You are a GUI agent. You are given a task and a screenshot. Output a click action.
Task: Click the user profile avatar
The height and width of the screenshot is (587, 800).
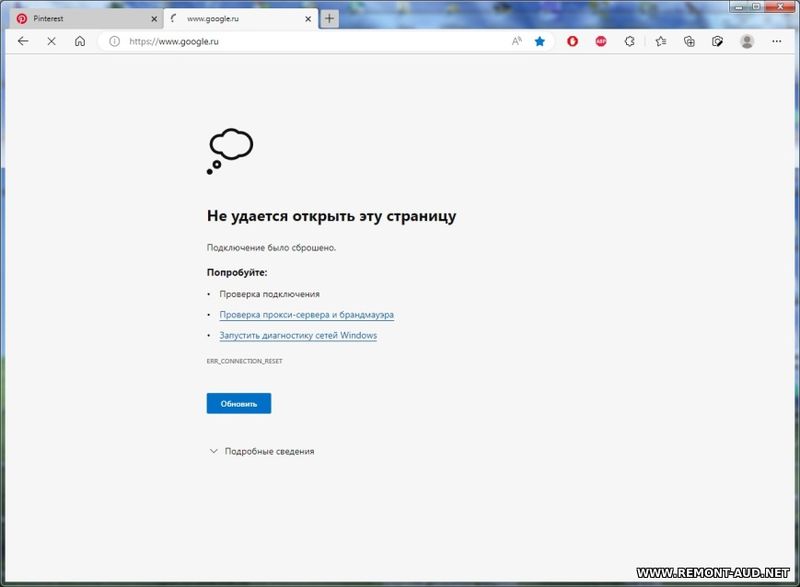click(746, 41)
